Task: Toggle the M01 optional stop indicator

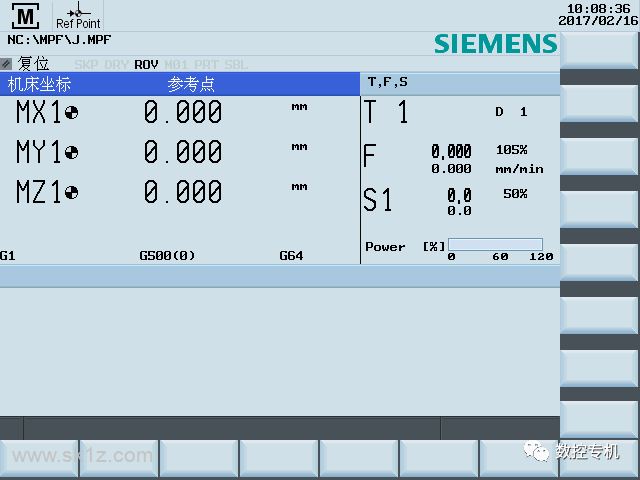Action: [176, 65]
